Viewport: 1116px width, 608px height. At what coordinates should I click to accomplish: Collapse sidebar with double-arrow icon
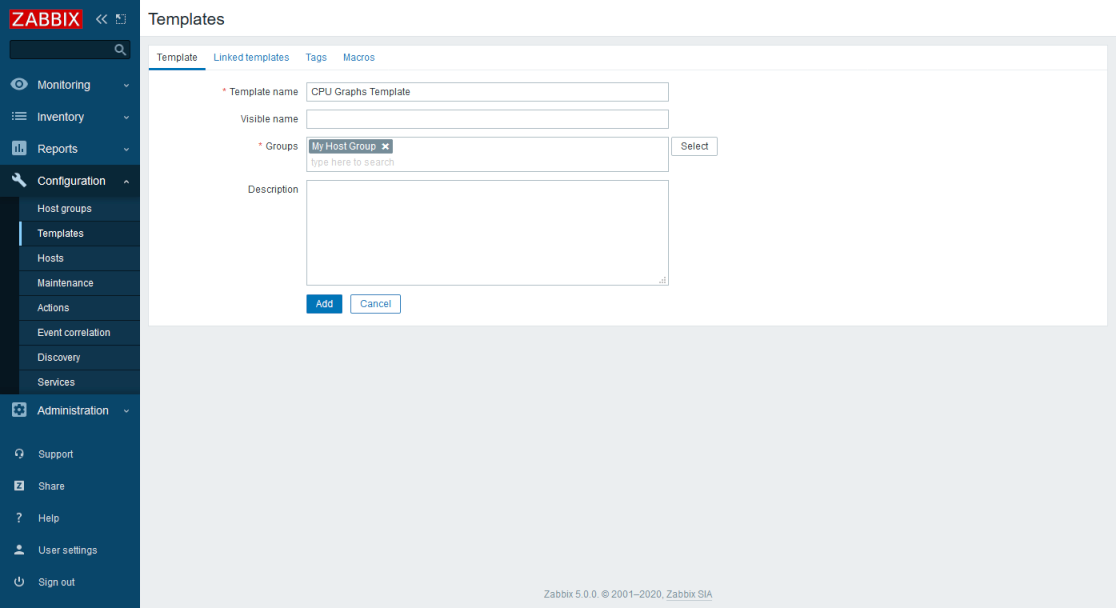(x=102, y=19)
